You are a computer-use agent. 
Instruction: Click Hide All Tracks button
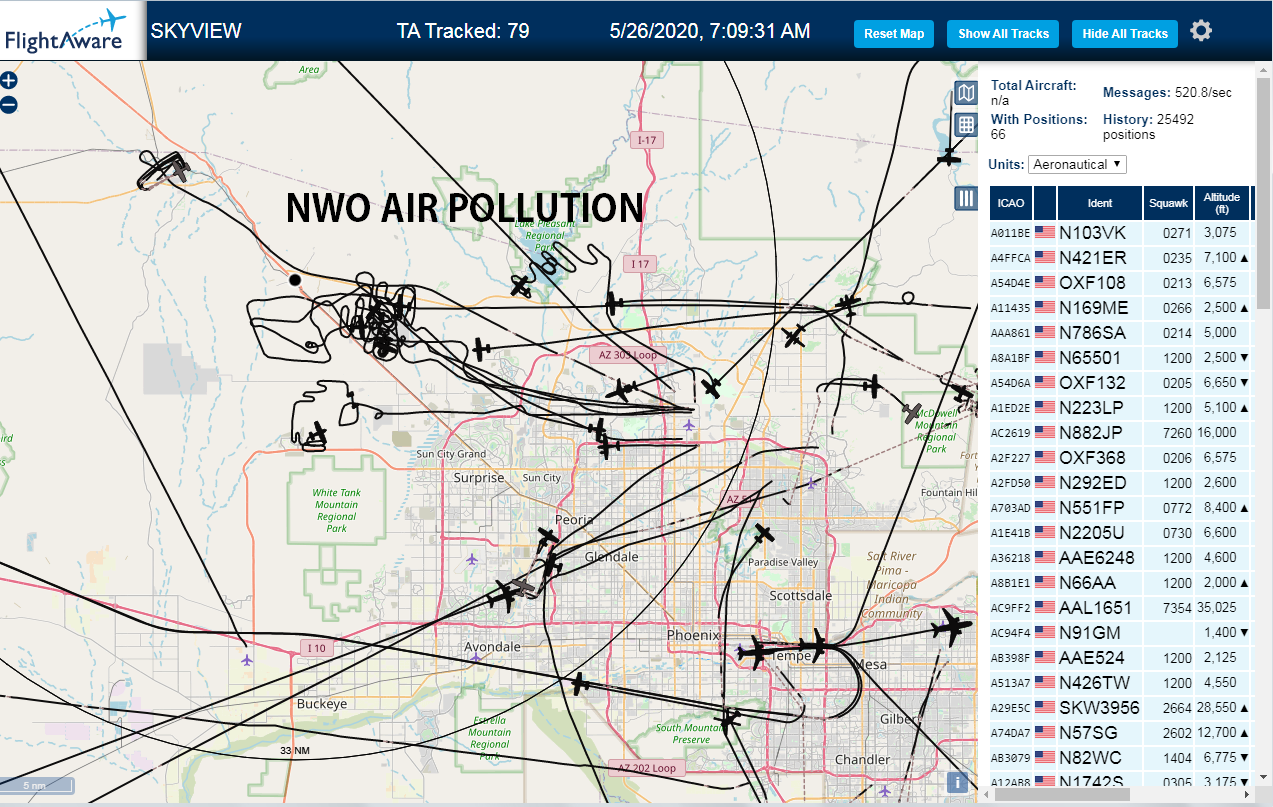tap(1125, 33)
